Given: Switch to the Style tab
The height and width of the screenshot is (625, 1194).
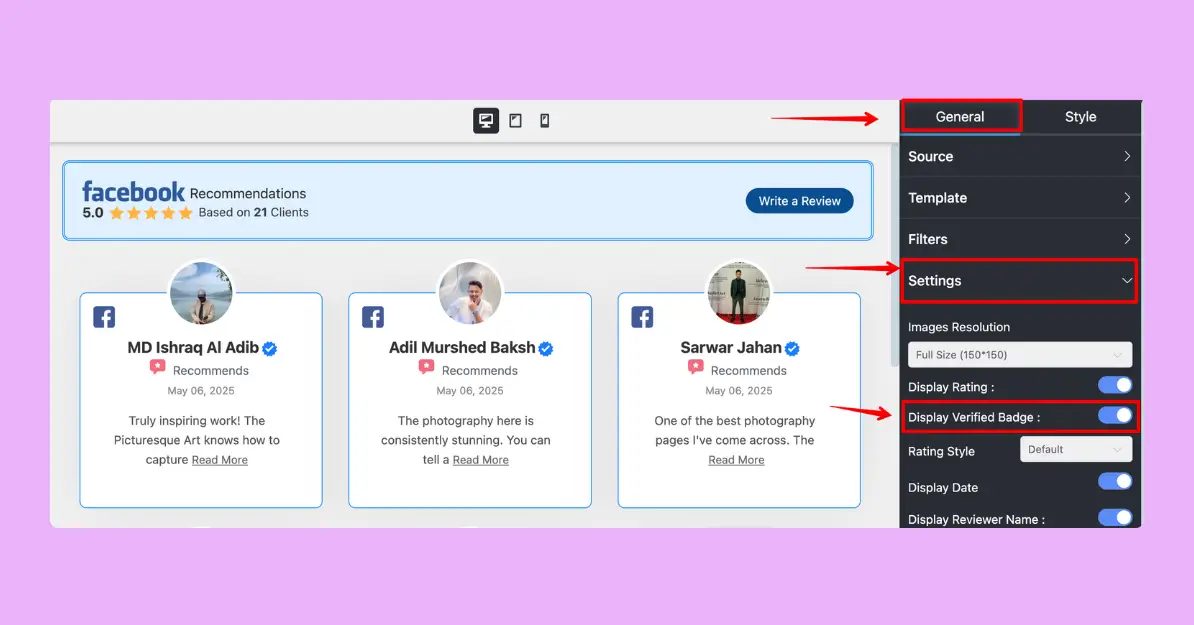Looking at the screenshot, I should coord(1080,117).
